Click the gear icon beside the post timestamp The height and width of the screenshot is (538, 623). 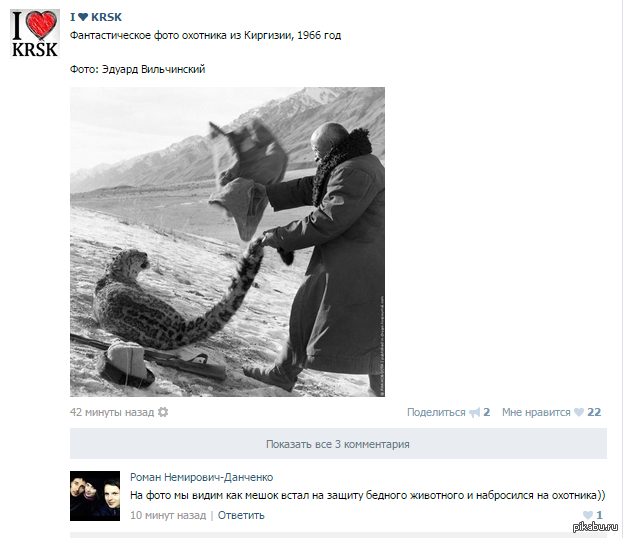163,412
